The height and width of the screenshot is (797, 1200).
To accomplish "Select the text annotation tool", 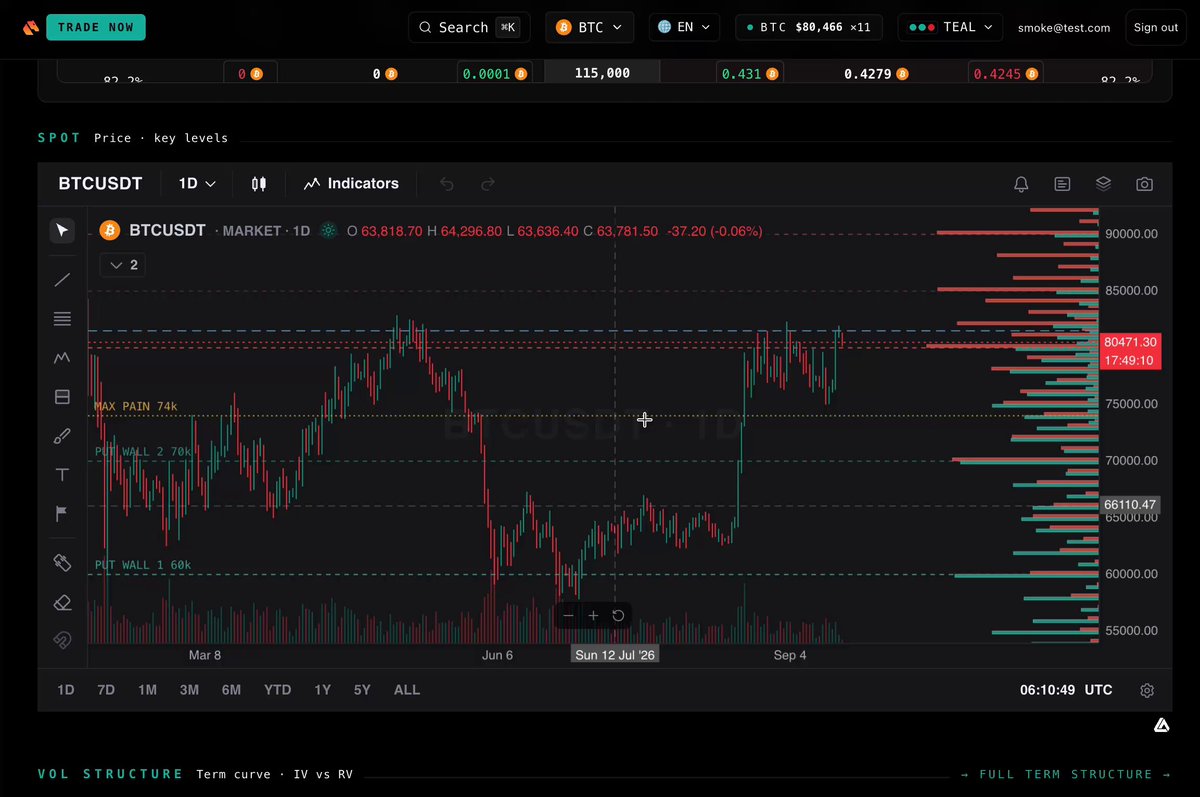I will (62, 475).
